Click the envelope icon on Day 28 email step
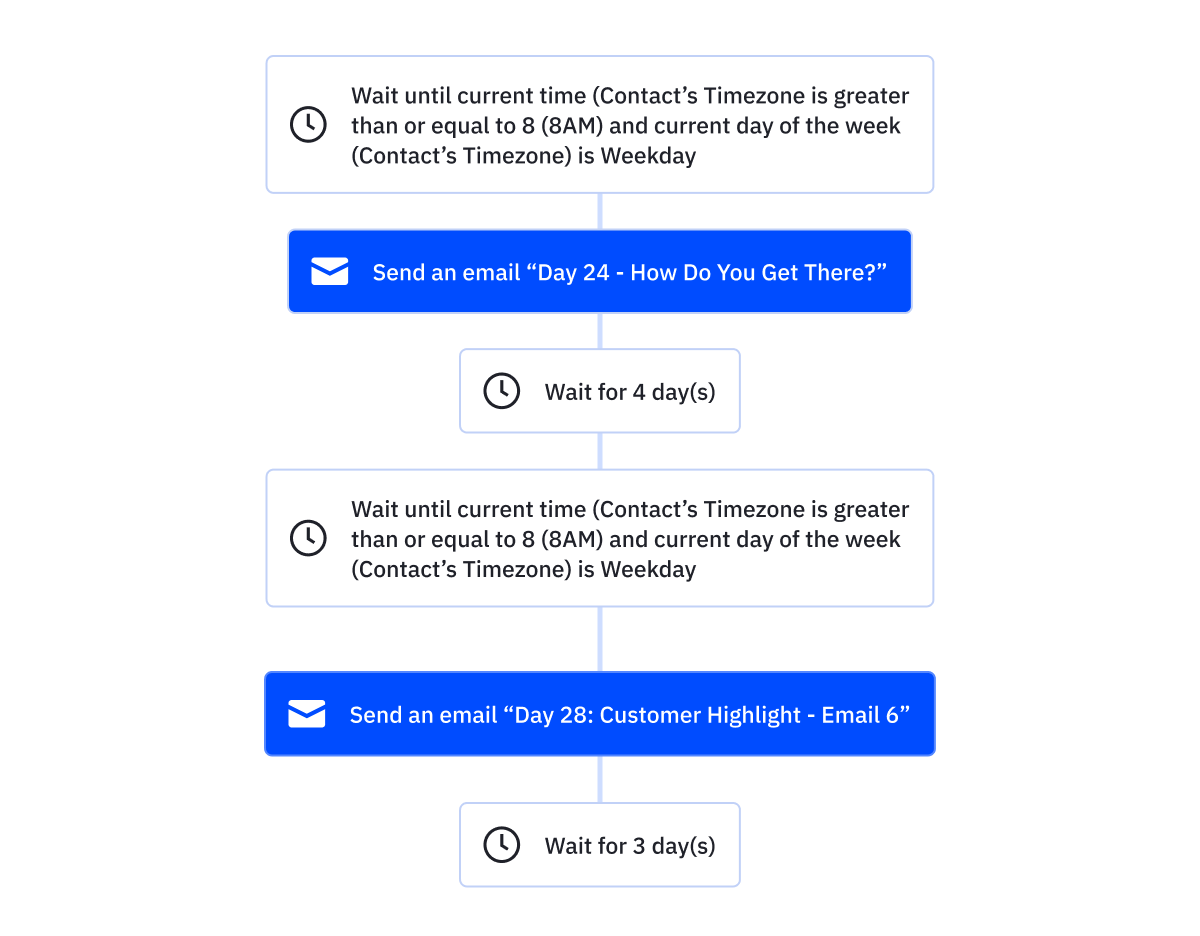The width and height of the screenshot is (1200, 936). pos(307,714)
